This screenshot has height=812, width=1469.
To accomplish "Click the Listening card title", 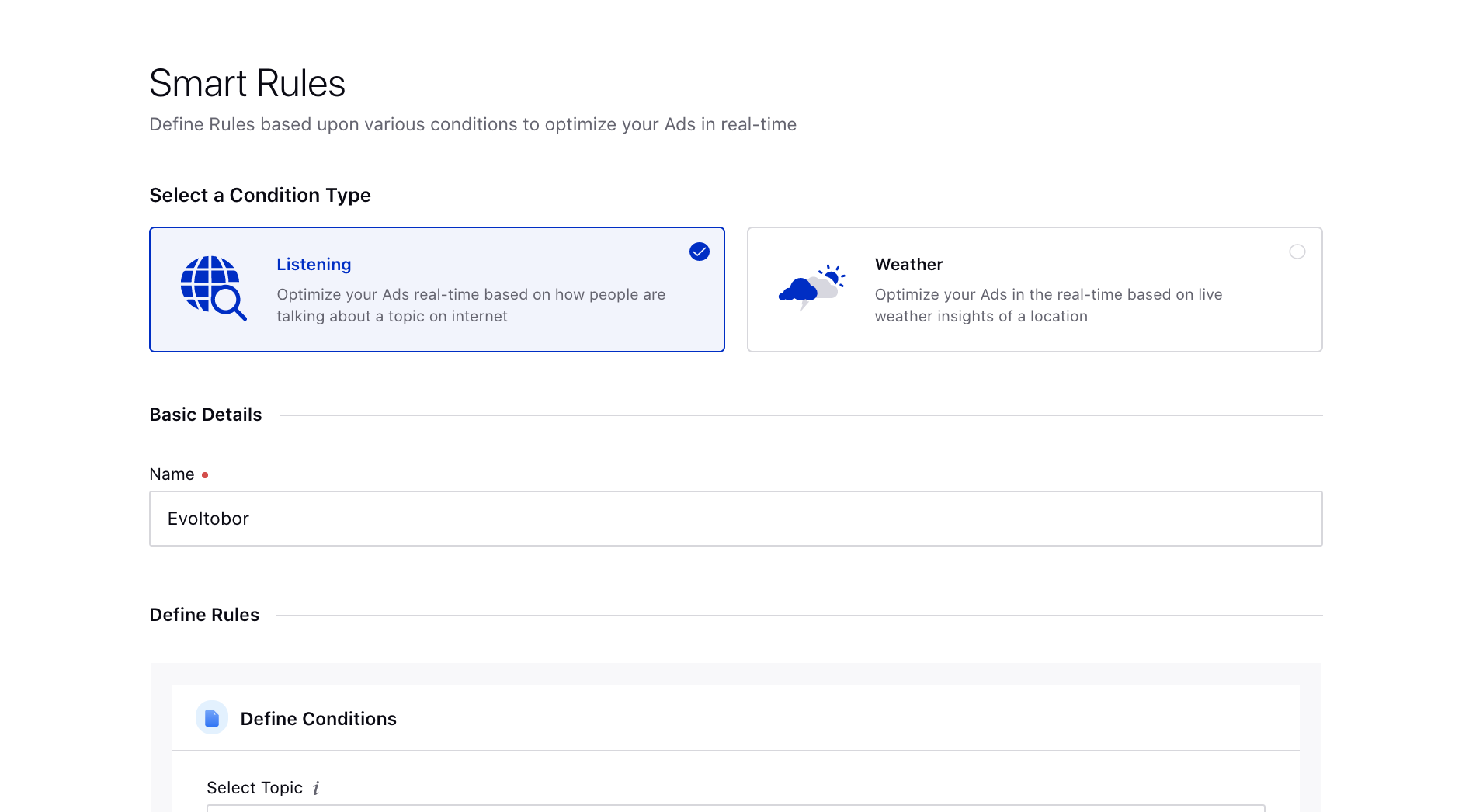I will pyautogui.click(x=314, y=265).
